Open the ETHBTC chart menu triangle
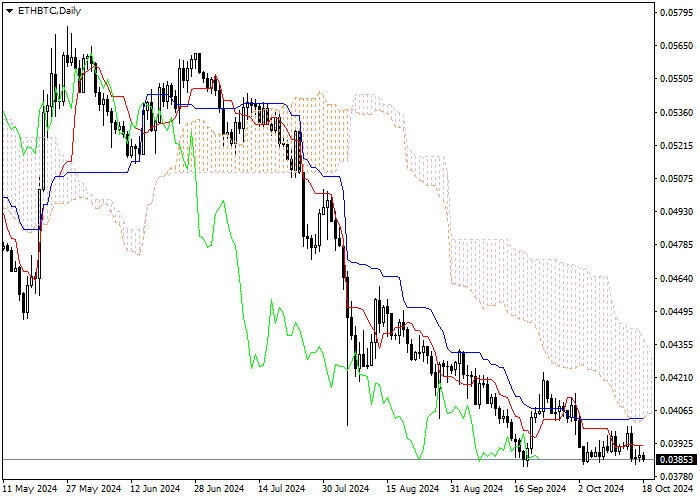 [x=9, y=11]
